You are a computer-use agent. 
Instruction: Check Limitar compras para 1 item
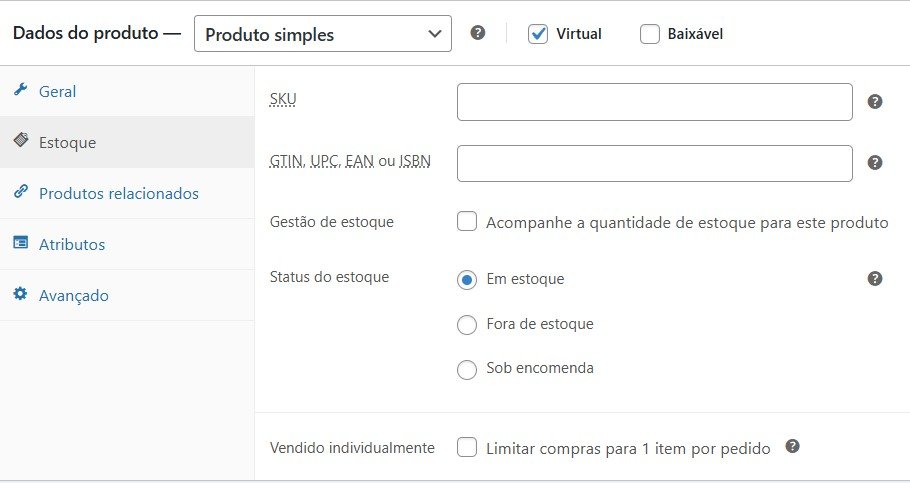[467, 448]
